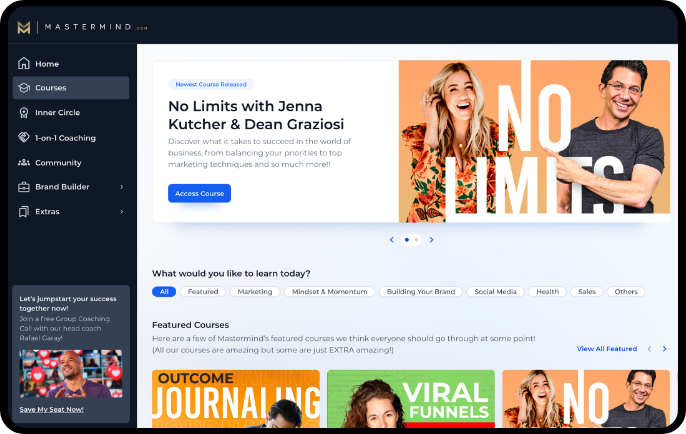Screen dimensions: 686x434
Task: Click the 1-on-1 Coaching handshake icon
Action: click(24, 137)
